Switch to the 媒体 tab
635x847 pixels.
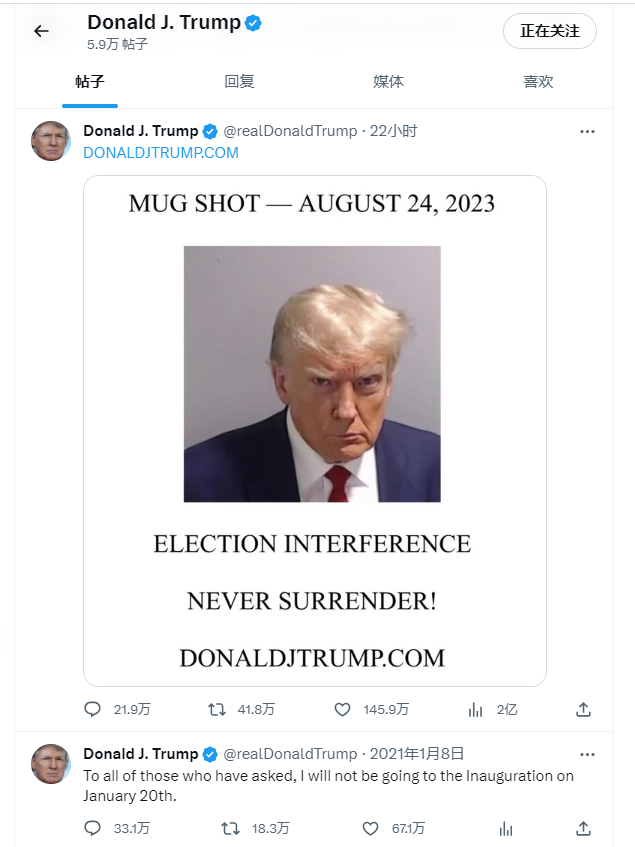coord(388,82)
